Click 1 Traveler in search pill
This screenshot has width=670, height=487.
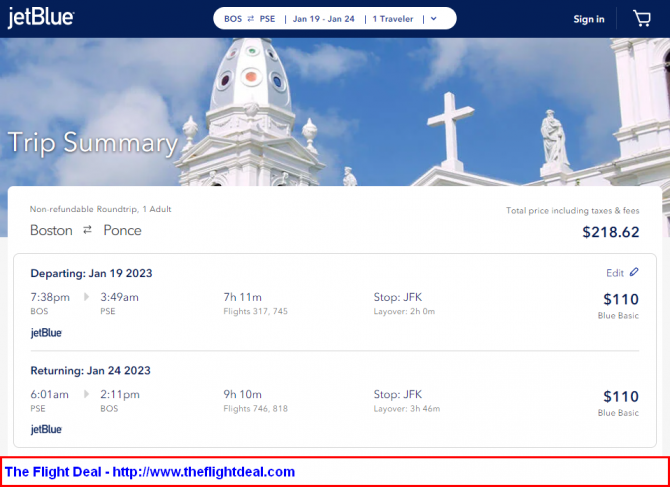click(x=393, y=19)
